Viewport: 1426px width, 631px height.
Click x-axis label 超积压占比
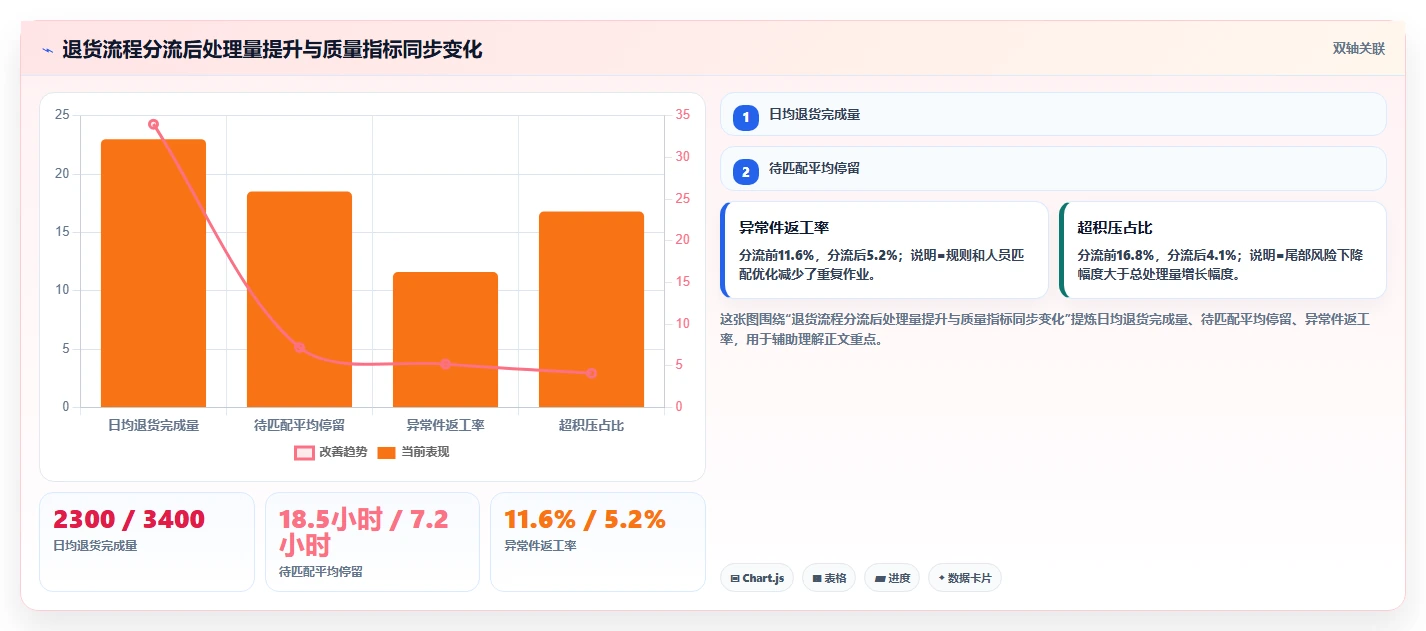(591, 426)
